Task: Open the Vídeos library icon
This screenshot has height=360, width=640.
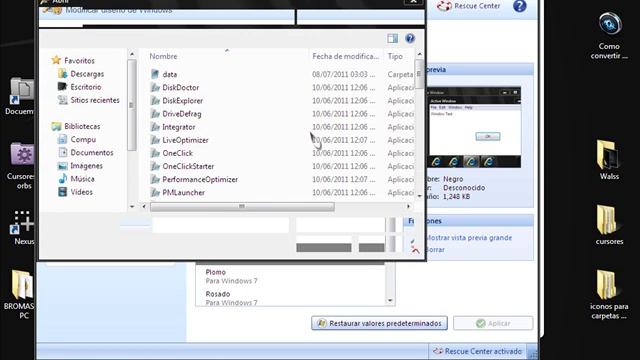Action: pyautogui.click(x=62, y=192)
